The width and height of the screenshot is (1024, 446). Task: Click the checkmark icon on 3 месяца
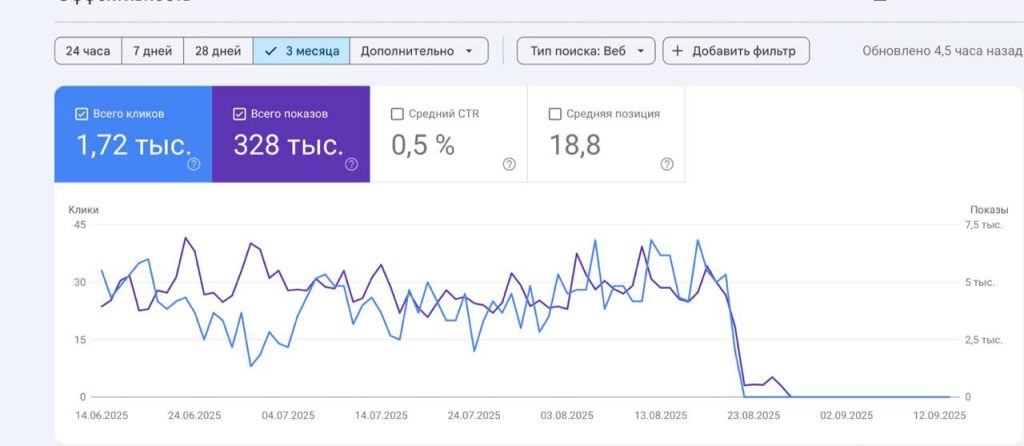(x=272, y=51)
